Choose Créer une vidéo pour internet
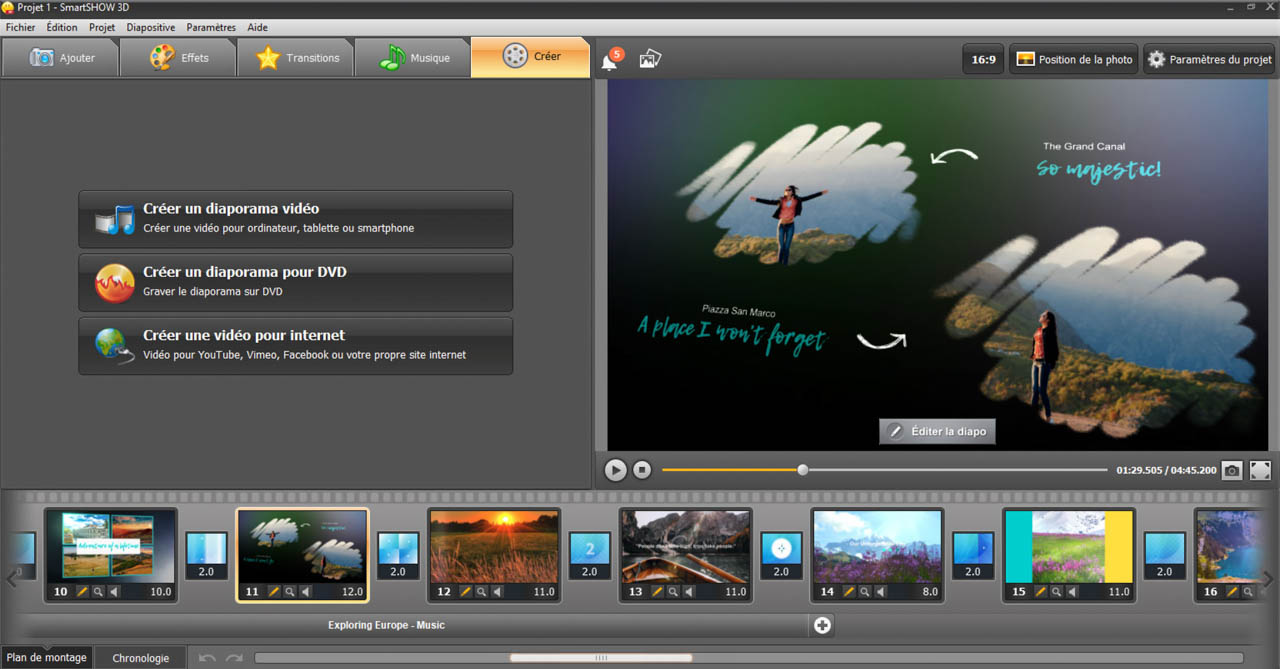The width and height of the screenshot is (1280, 669). [295, 346]
